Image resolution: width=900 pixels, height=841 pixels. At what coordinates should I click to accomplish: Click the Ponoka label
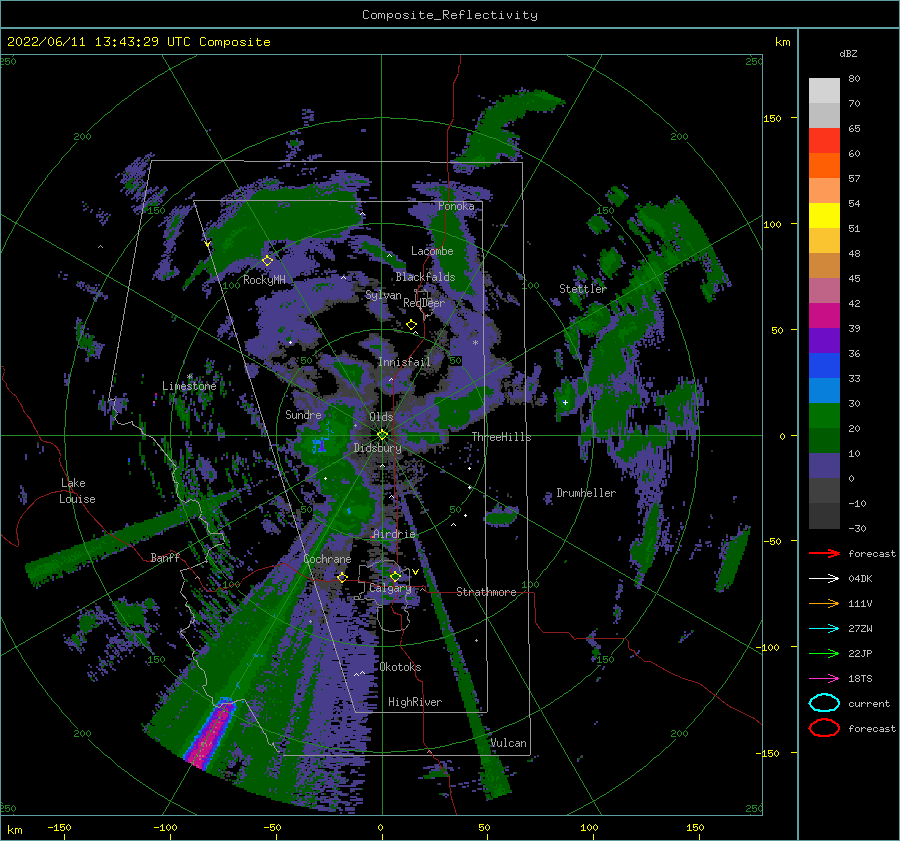[x=456, y=206]
